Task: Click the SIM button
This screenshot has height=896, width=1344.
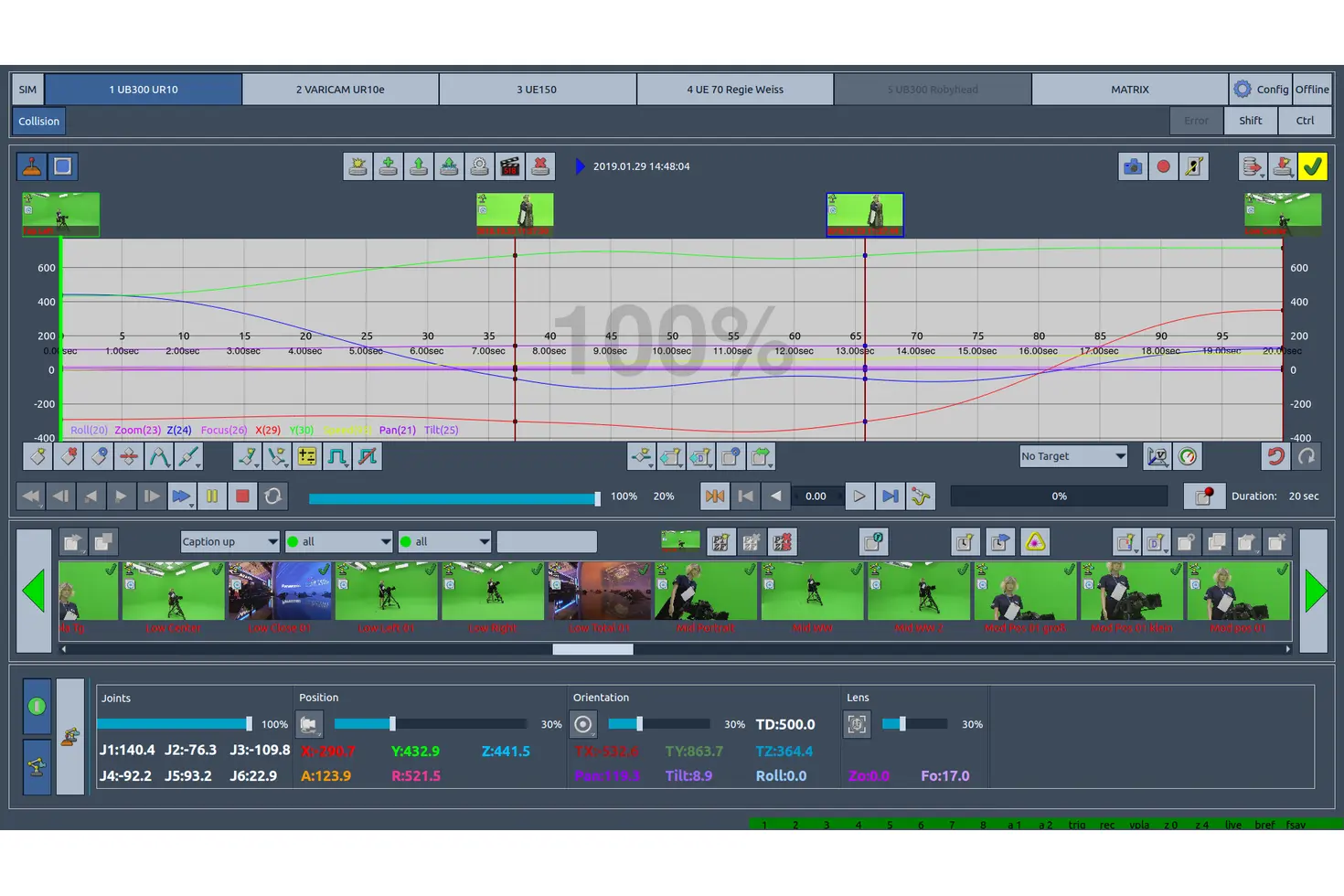Action: (x=27, y=90)
